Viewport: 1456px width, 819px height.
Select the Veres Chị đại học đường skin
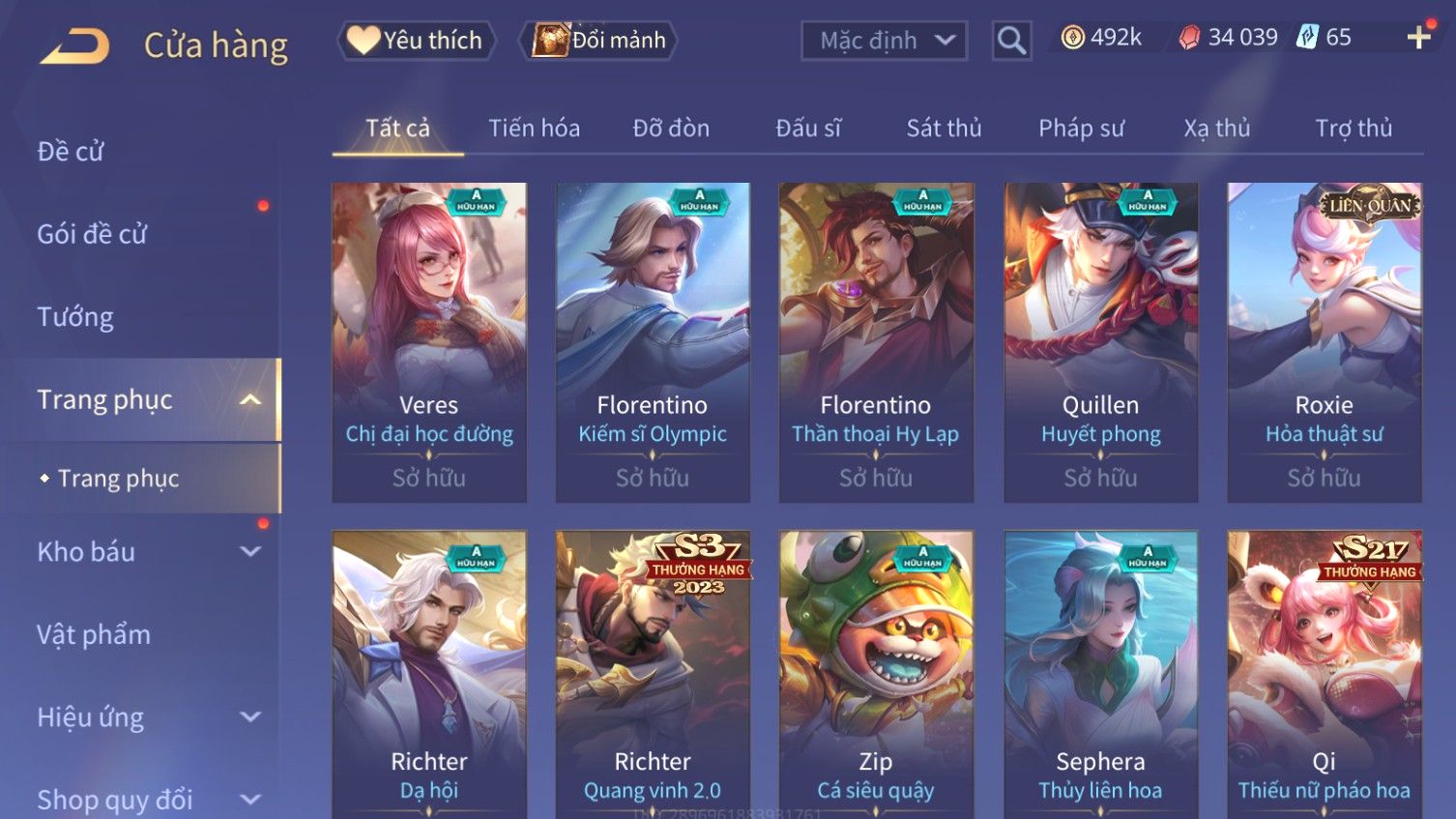tap(429, 342)
